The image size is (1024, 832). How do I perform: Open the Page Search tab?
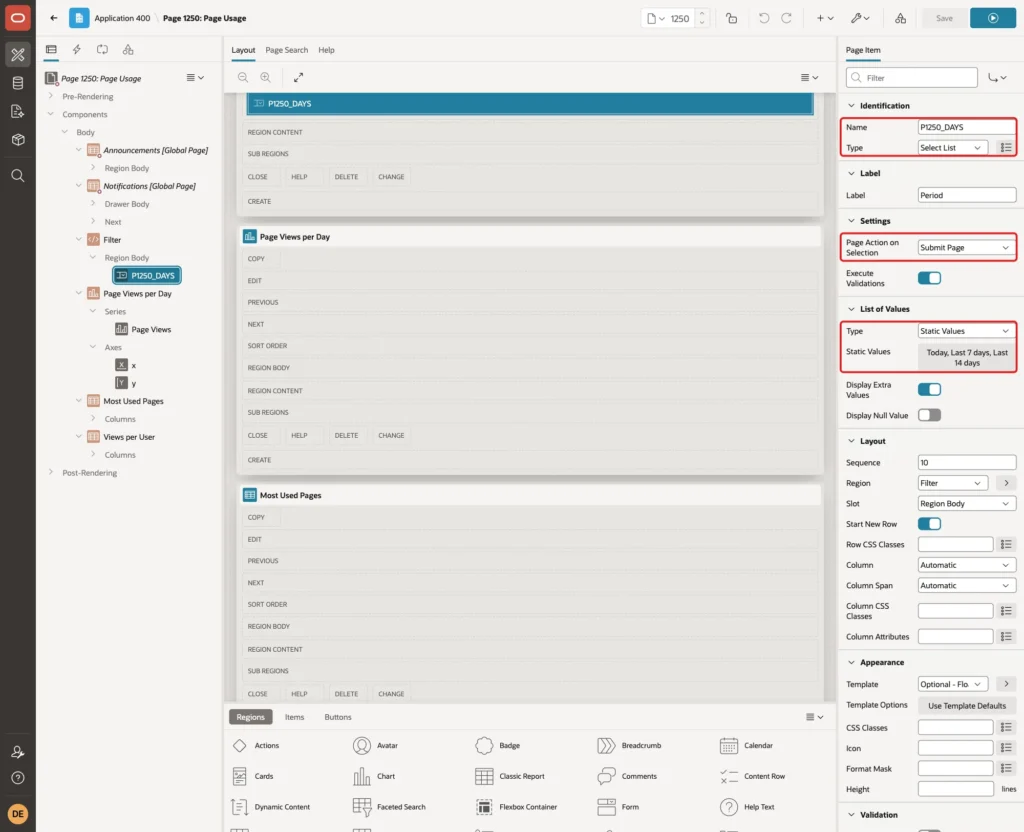tap(286, 50)
